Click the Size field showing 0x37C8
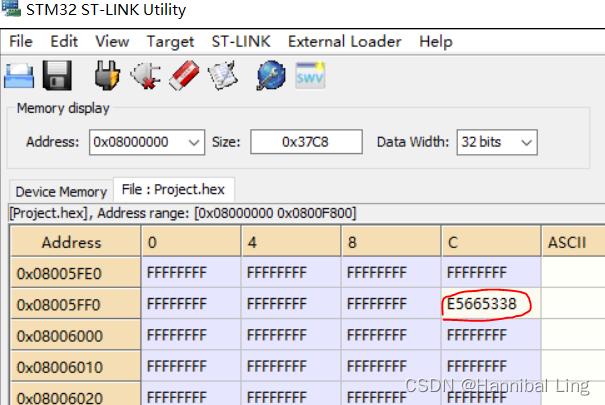Viewport: 605px width, 405px height. (306, 142)
